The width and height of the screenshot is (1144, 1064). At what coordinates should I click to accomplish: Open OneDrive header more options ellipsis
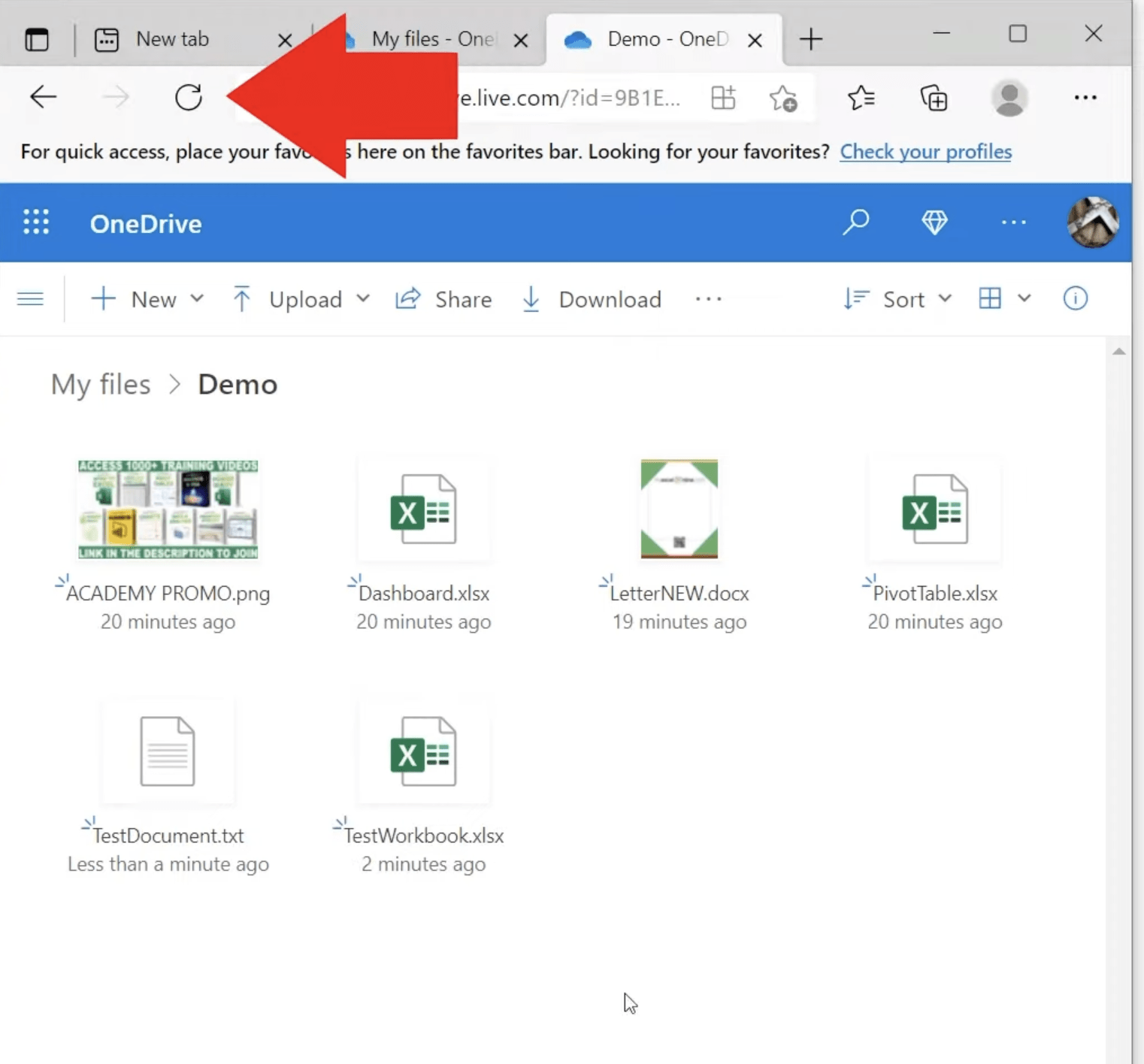(x=1013, y=222)
